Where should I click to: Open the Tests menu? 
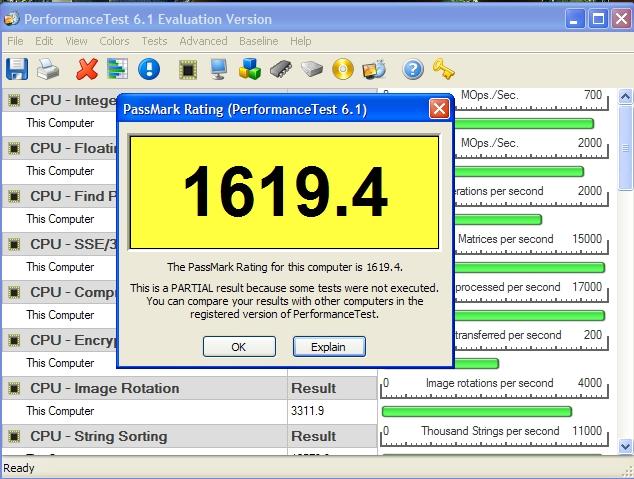154,41
